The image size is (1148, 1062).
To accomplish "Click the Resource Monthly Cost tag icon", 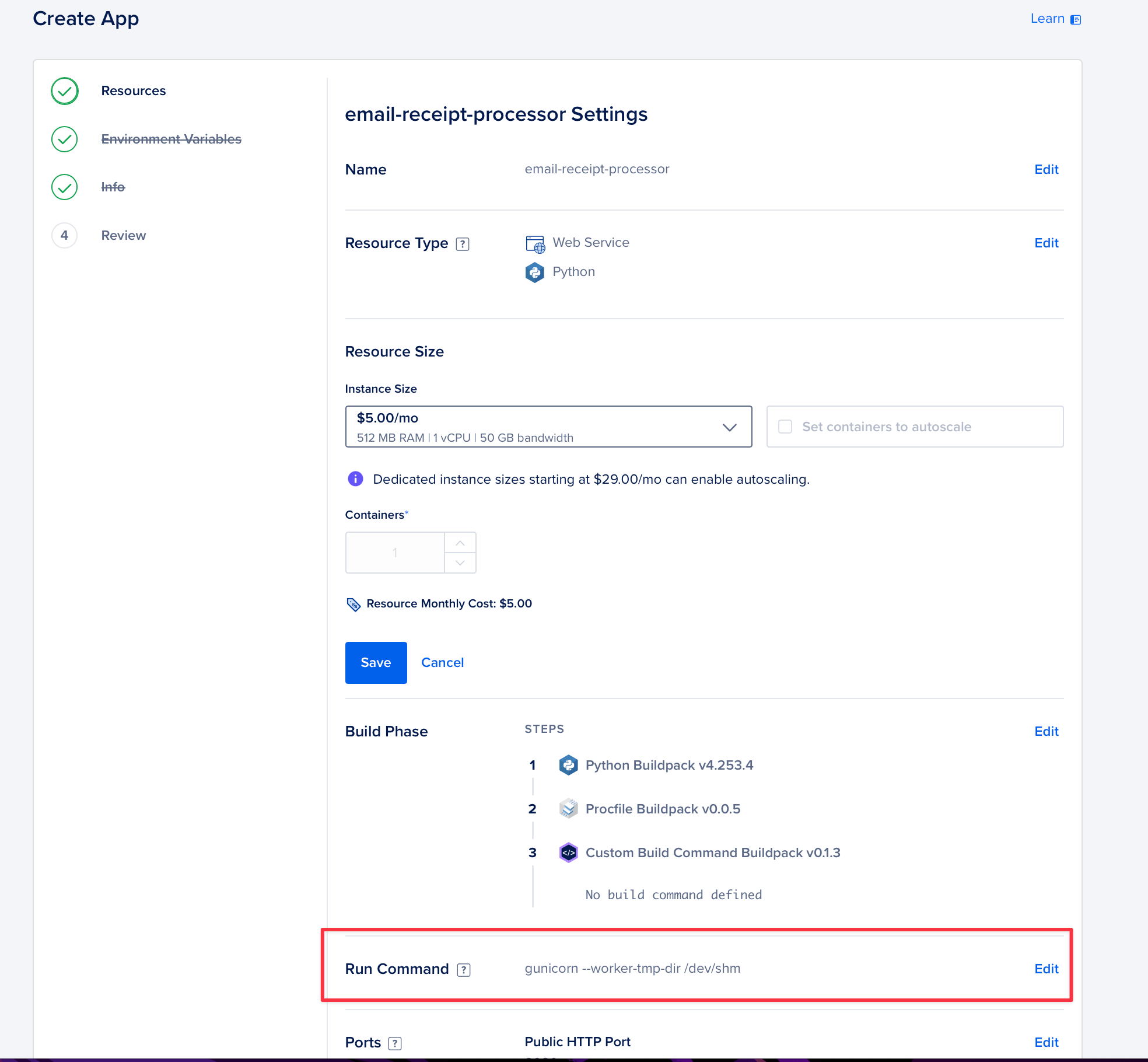I will tap(353, 604).
